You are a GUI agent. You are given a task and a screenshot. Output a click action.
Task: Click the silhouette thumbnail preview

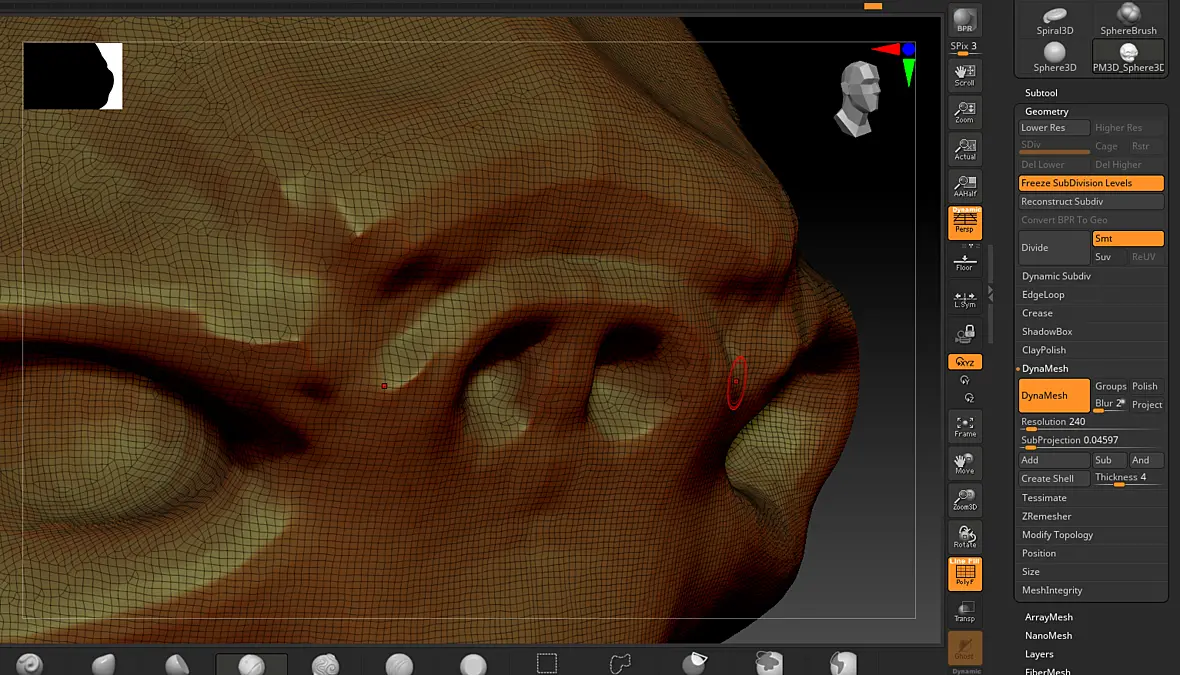click(x=73, y=76)
